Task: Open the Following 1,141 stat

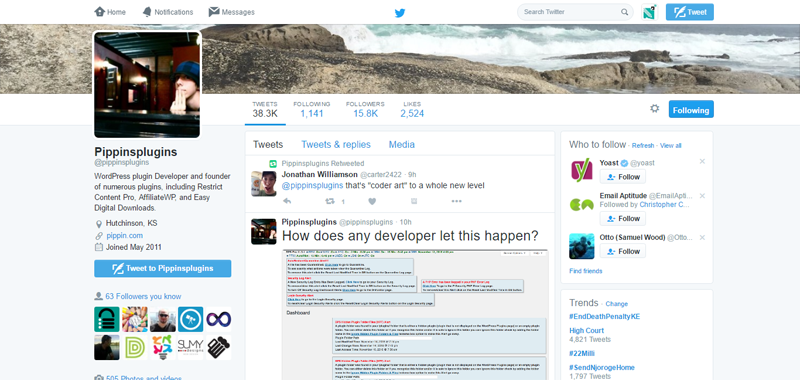Action: point(312,109)
